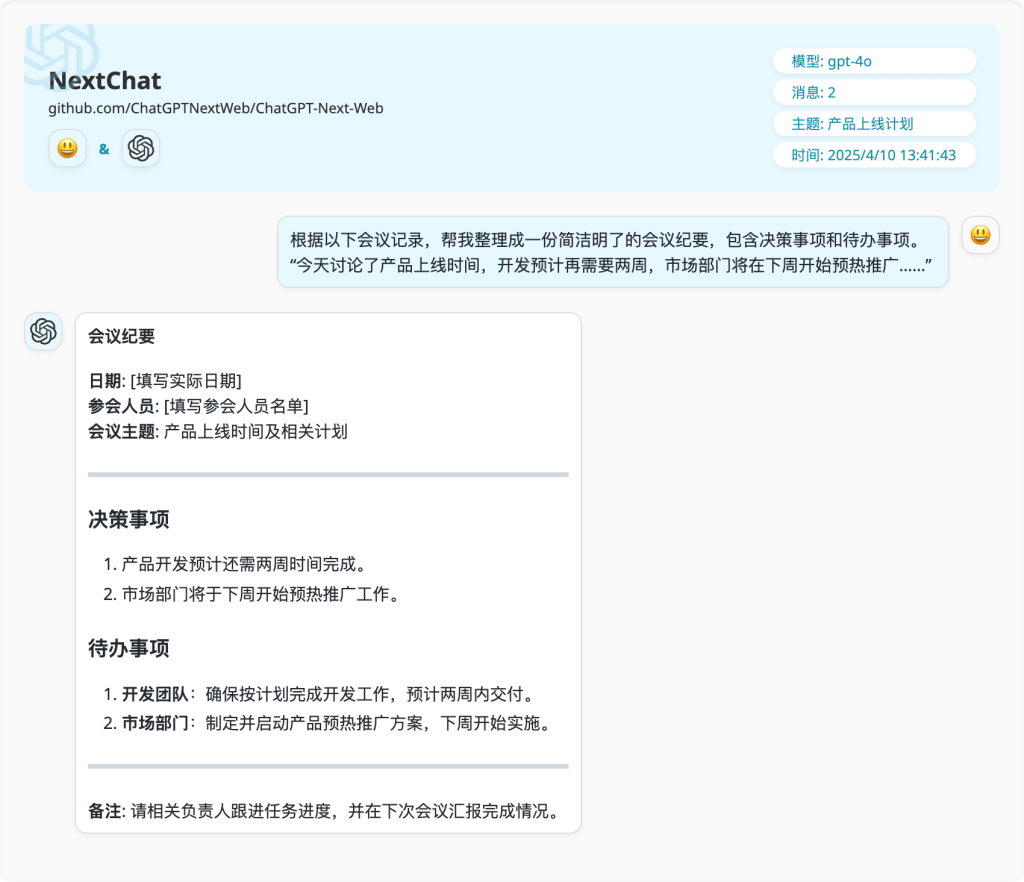
Task: Click the ChatGPT avatar beside the meeting summary
Action: pos(43,331)
